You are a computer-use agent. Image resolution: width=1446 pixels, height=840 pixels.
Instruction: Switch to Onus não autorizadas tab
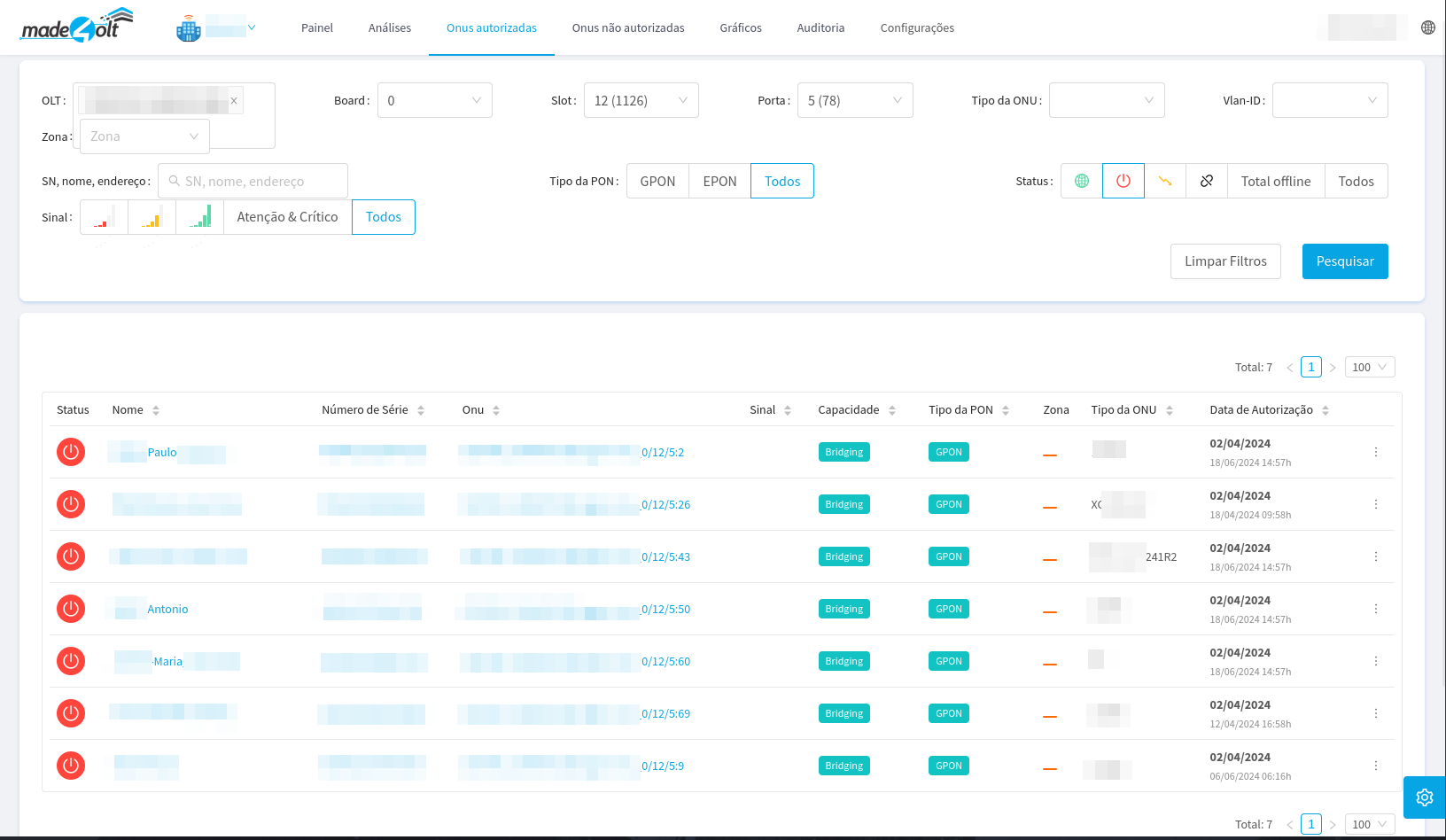click(x=628, y=28)
